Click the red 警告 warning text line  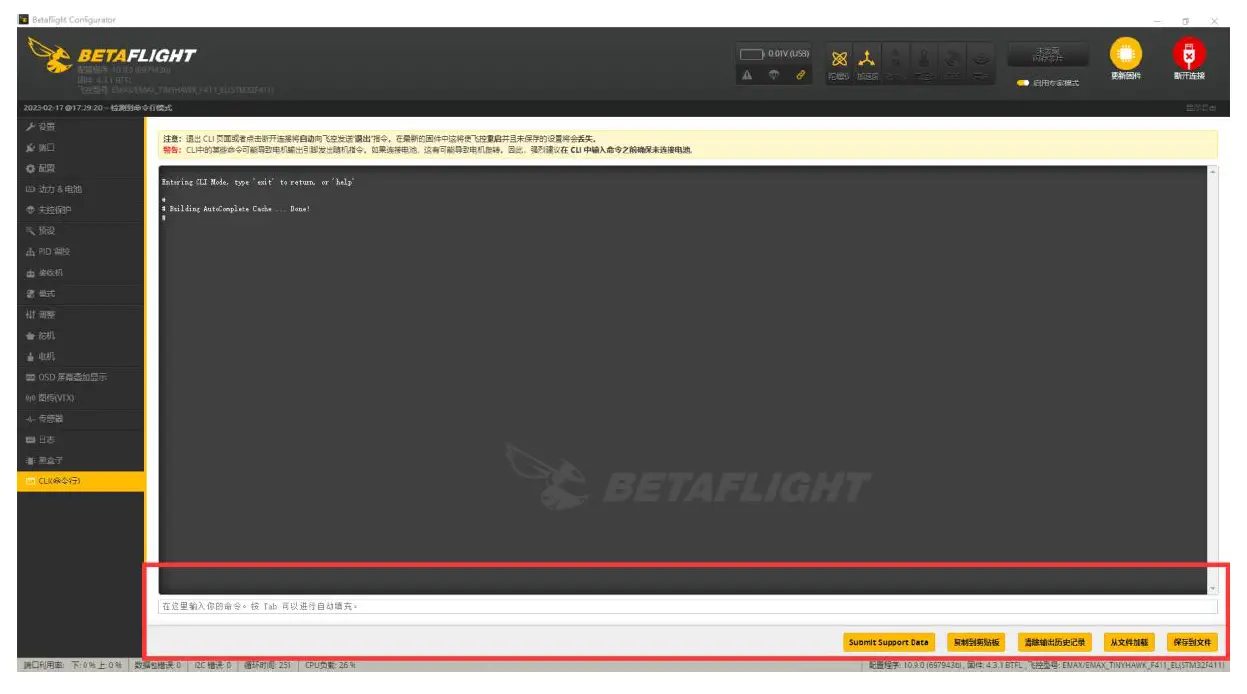427,150
